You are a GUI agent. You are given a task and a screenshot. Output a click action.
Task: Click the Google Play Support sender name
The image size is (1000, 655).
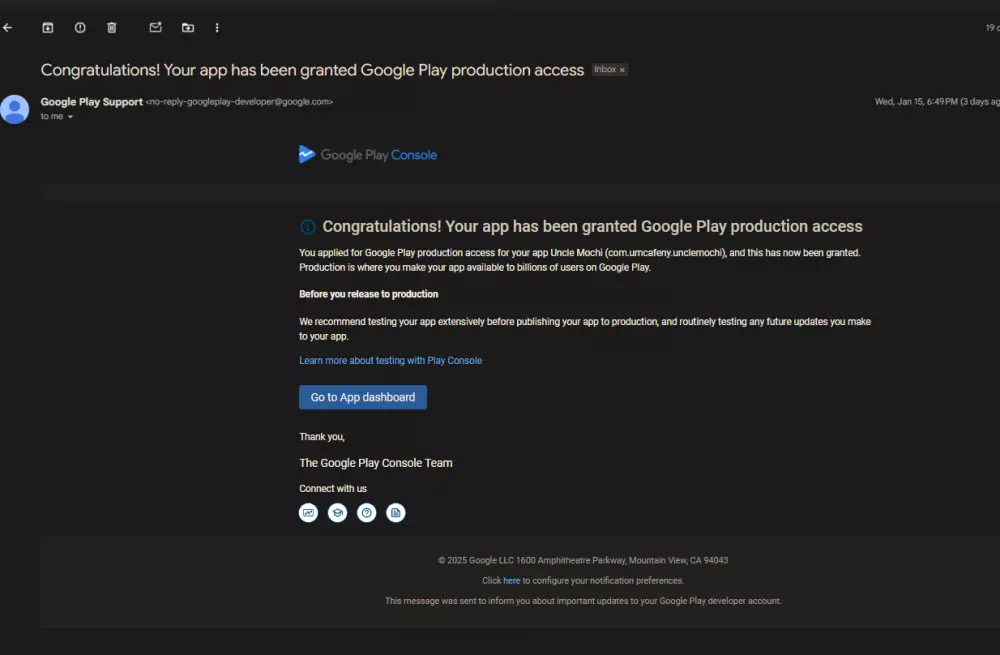point(91,102)
